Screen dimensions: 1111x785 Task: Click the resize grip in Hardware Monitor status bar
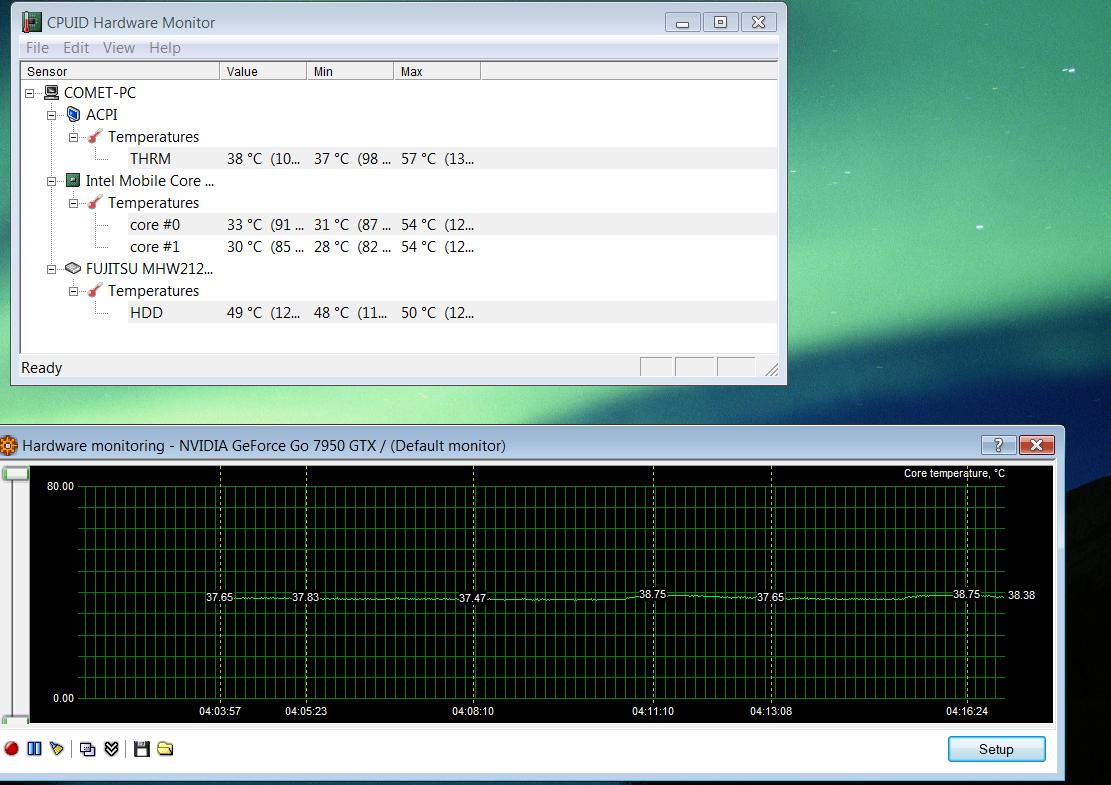point(772,369)
